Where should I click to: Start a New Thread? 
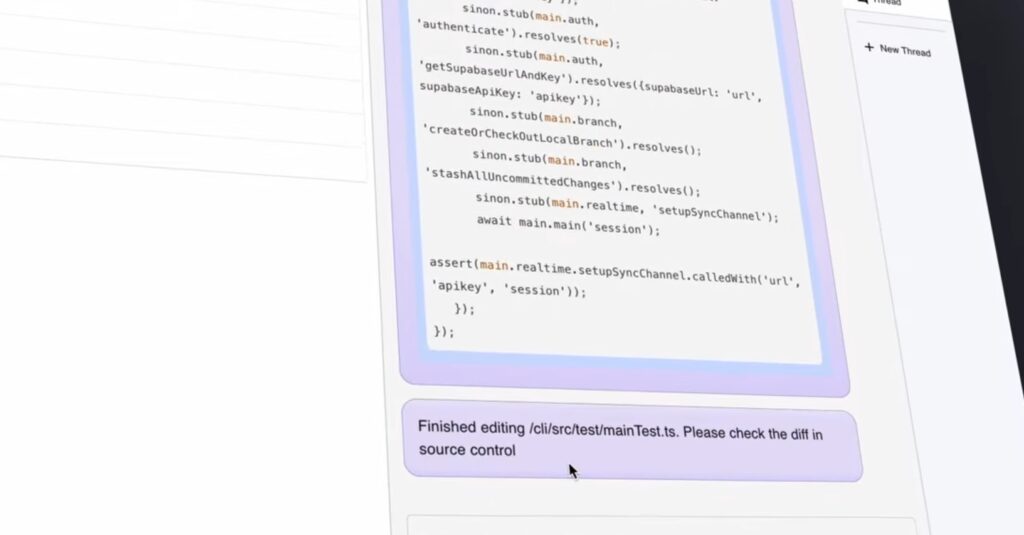(897, 50)
